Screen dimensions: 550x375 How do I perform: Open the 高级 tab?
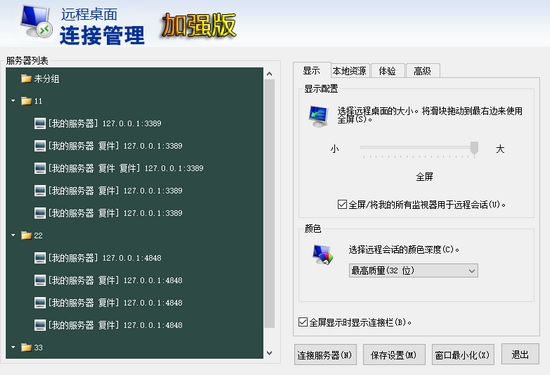tap(422, 71)
